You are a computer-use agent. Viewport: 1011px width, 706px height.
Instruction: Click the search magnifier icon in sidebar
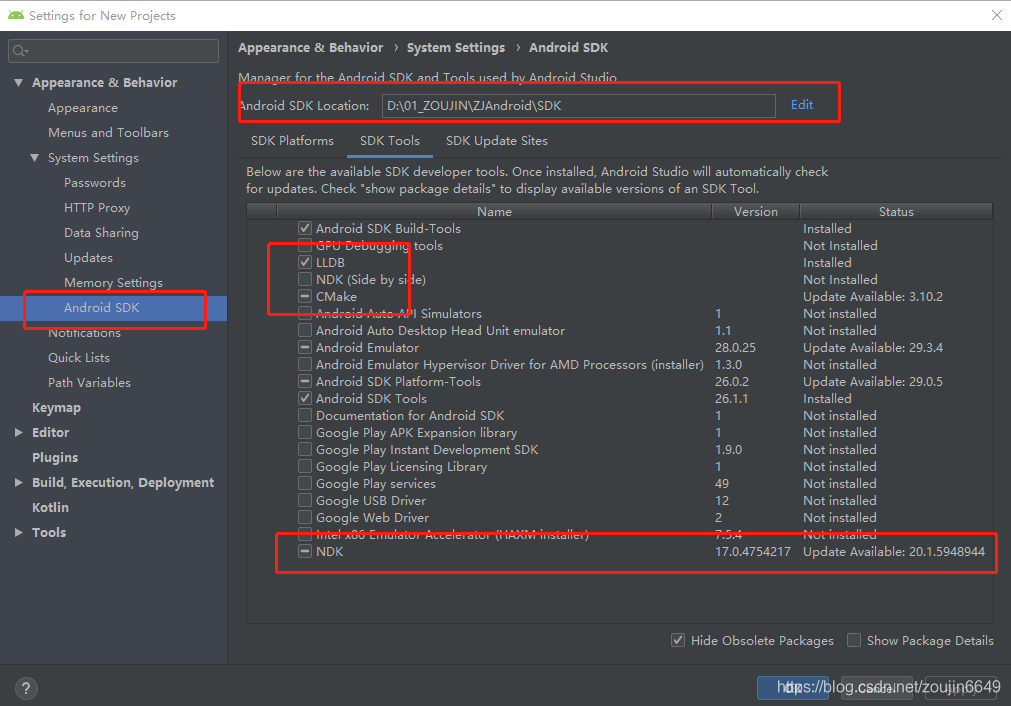click(20, 51)
